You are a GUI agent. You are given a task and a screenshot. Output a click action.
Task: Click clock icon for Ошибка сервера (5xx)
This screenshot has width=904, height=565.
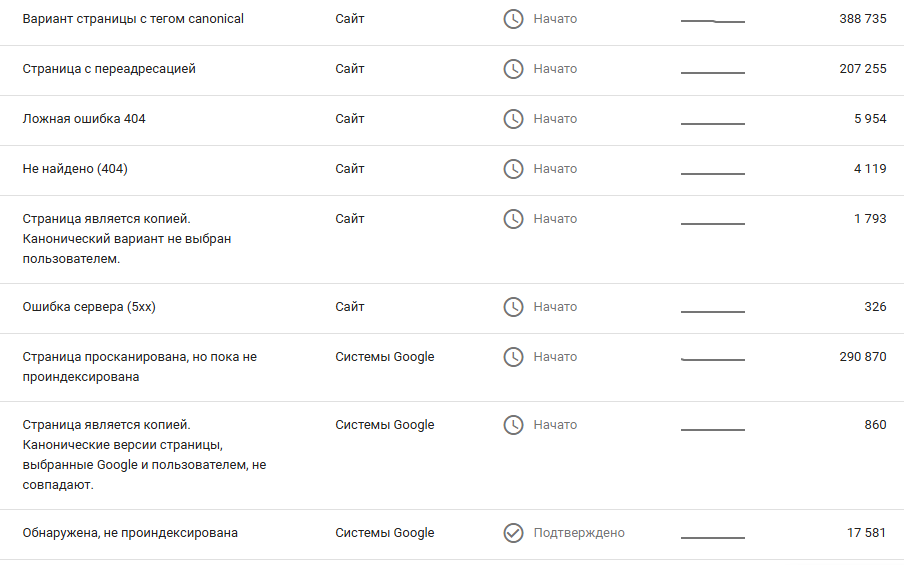point(513,307)
